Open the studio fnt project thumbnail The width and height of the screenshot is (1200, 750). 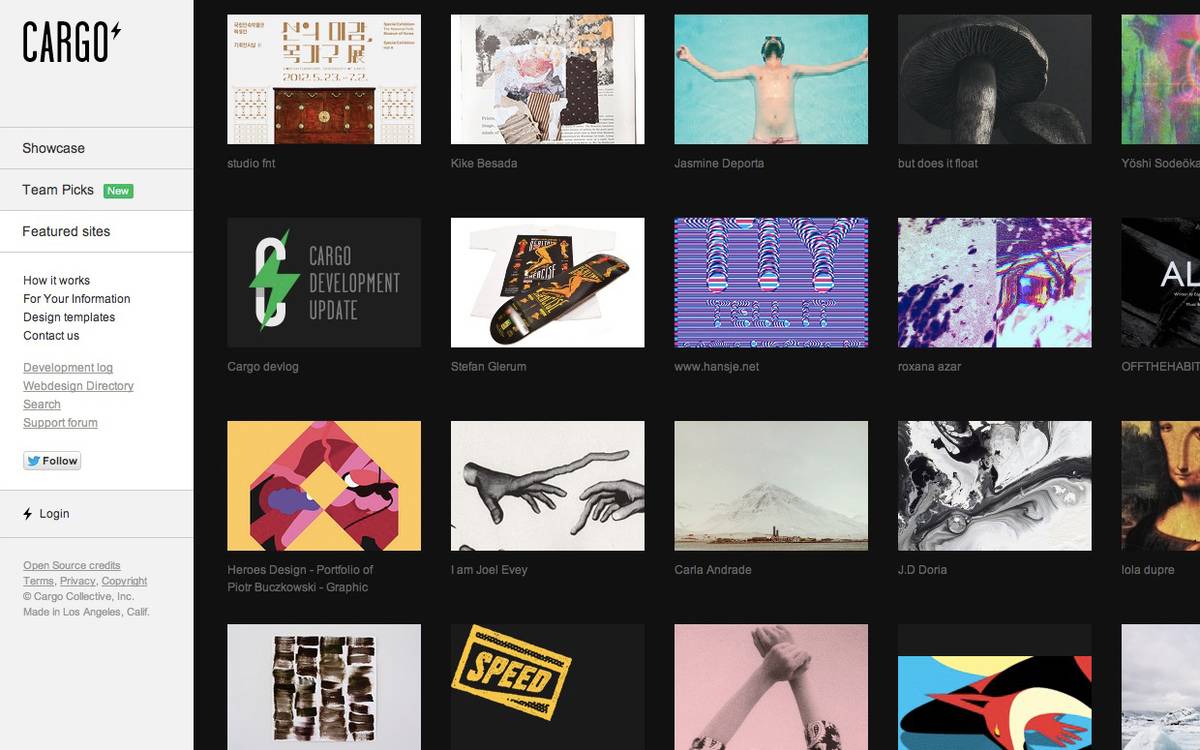(324, 79)
